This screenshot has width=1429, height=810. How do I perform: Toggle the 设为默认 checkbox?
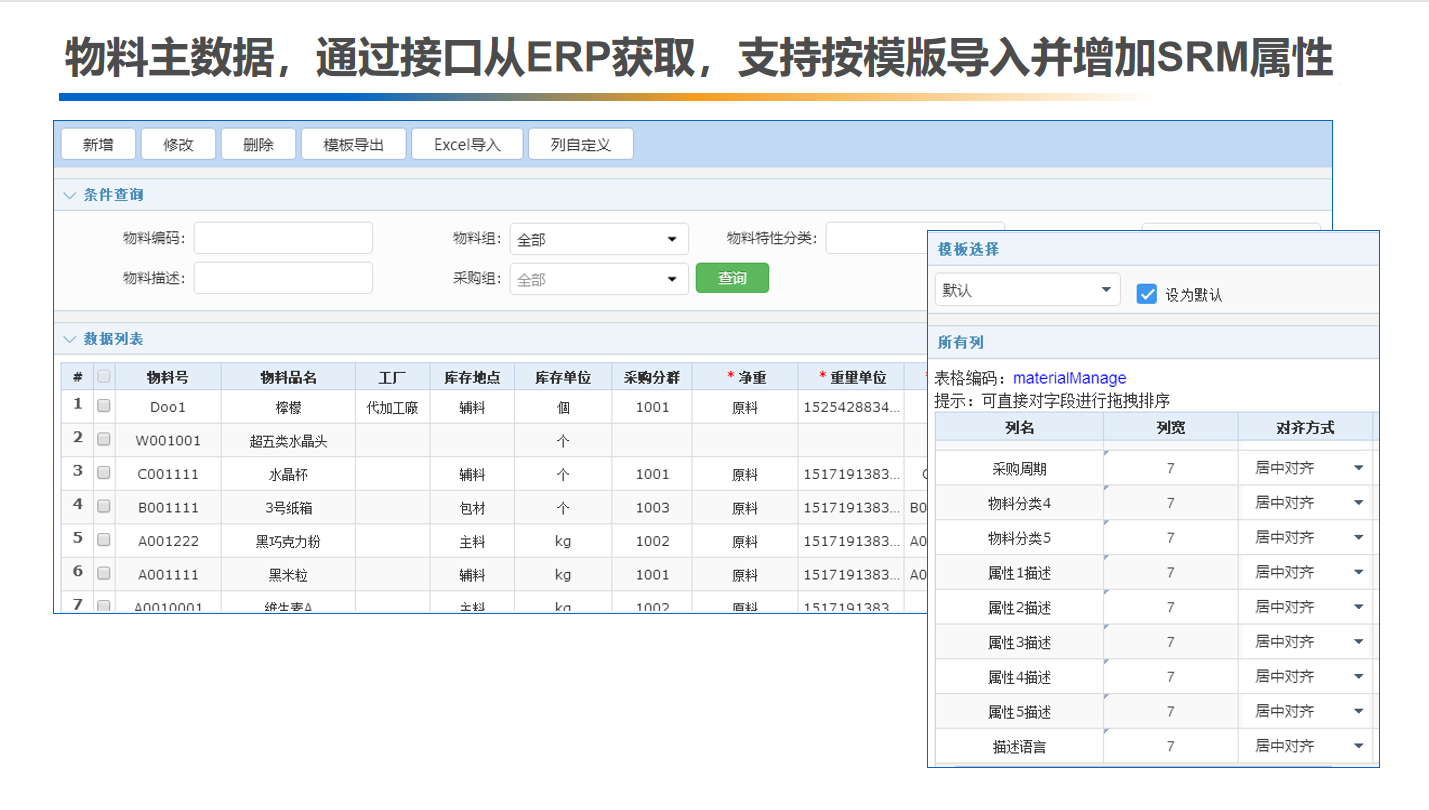pyautogui.click(x=1147, y=294)
